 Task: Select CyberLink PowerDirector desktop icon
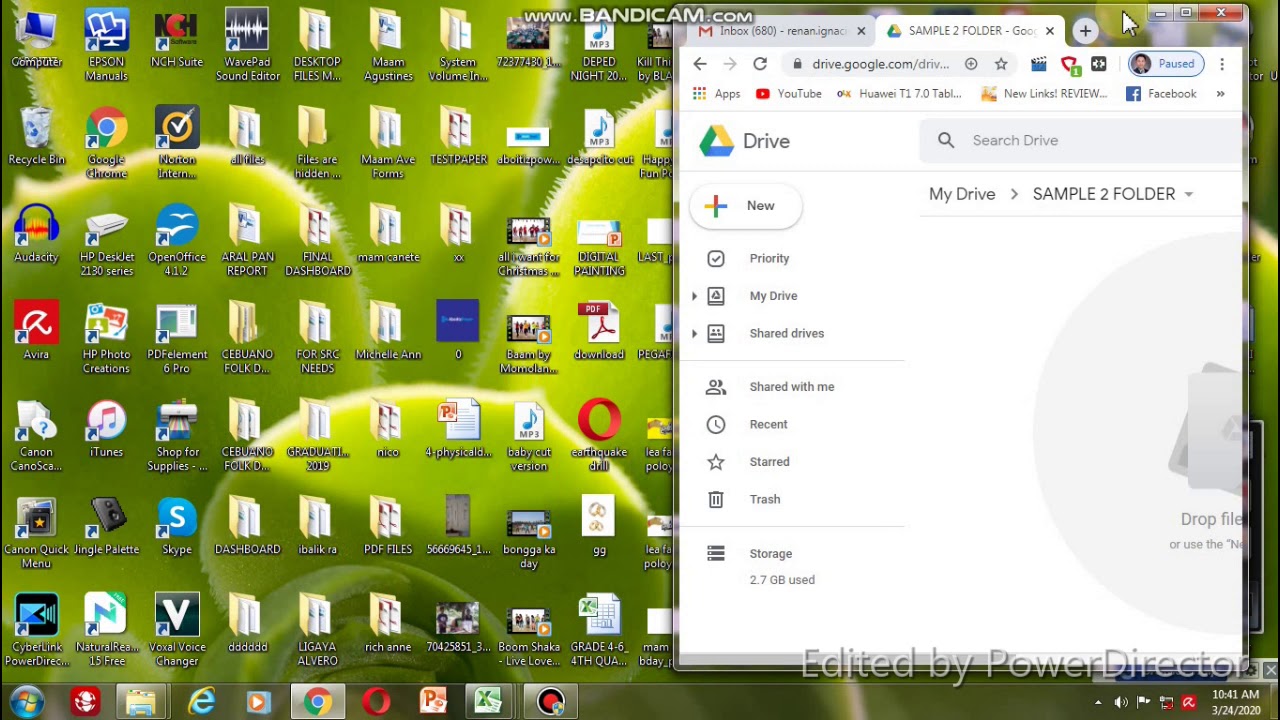36,631
